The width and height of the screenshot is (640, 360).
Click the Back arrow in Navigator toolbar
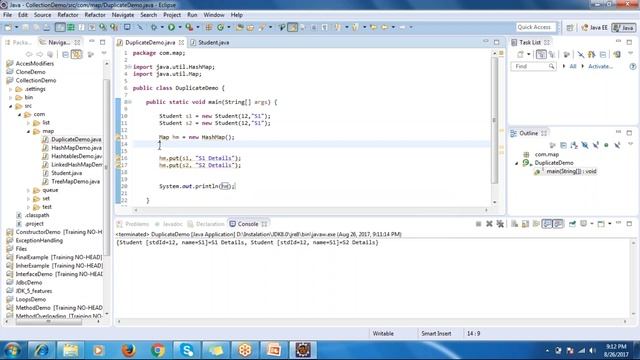click(x=29, y=54)
